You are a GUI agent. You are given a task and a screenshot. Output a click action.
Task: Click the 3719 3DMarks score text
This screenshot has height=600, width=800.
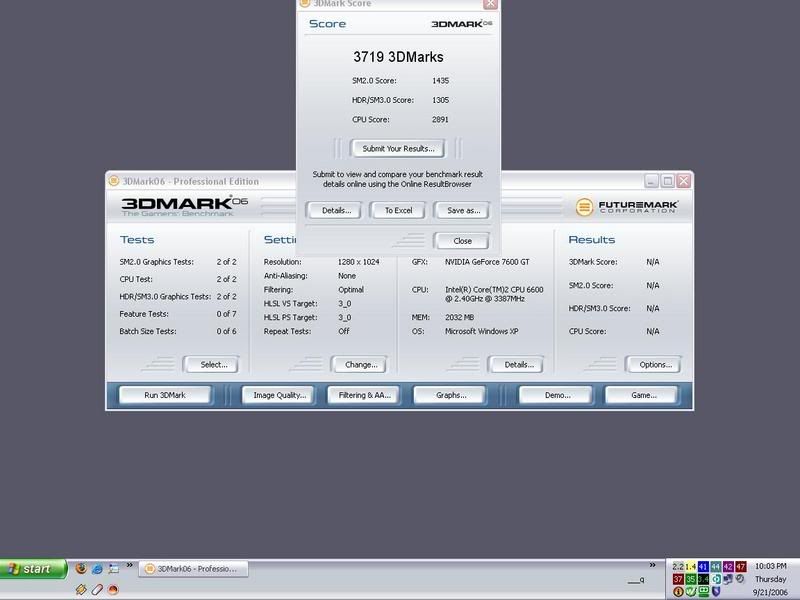(398, 57)
